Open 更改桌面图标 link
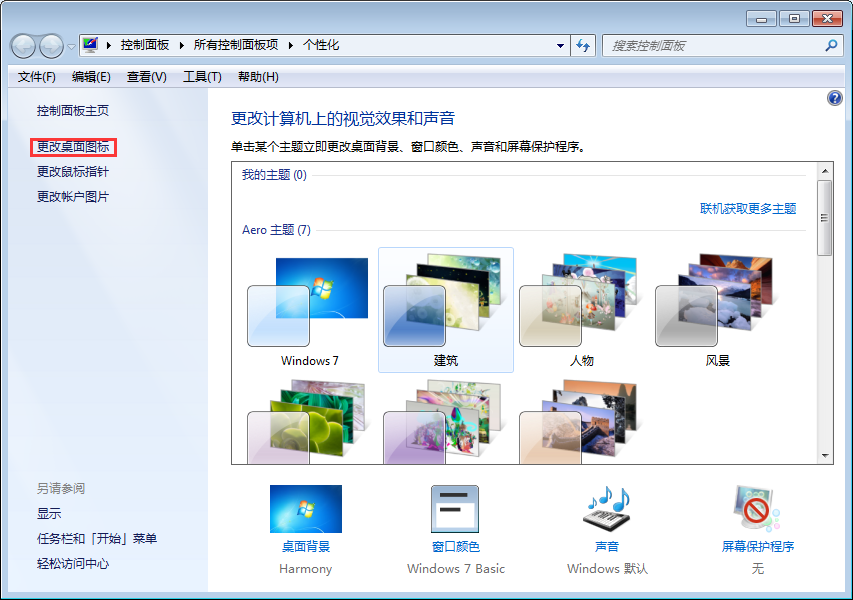The image size is (853, 600). [73, 147]
